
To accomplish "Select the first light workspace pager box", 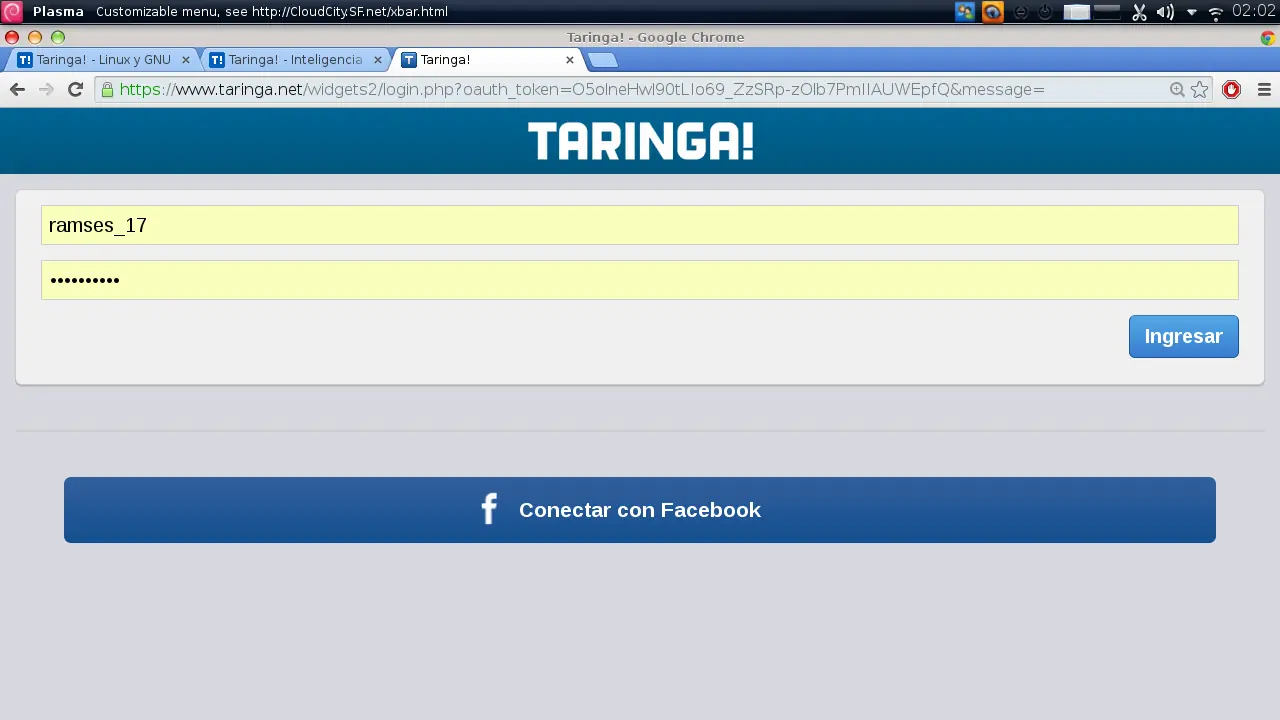I will 1076,12.
